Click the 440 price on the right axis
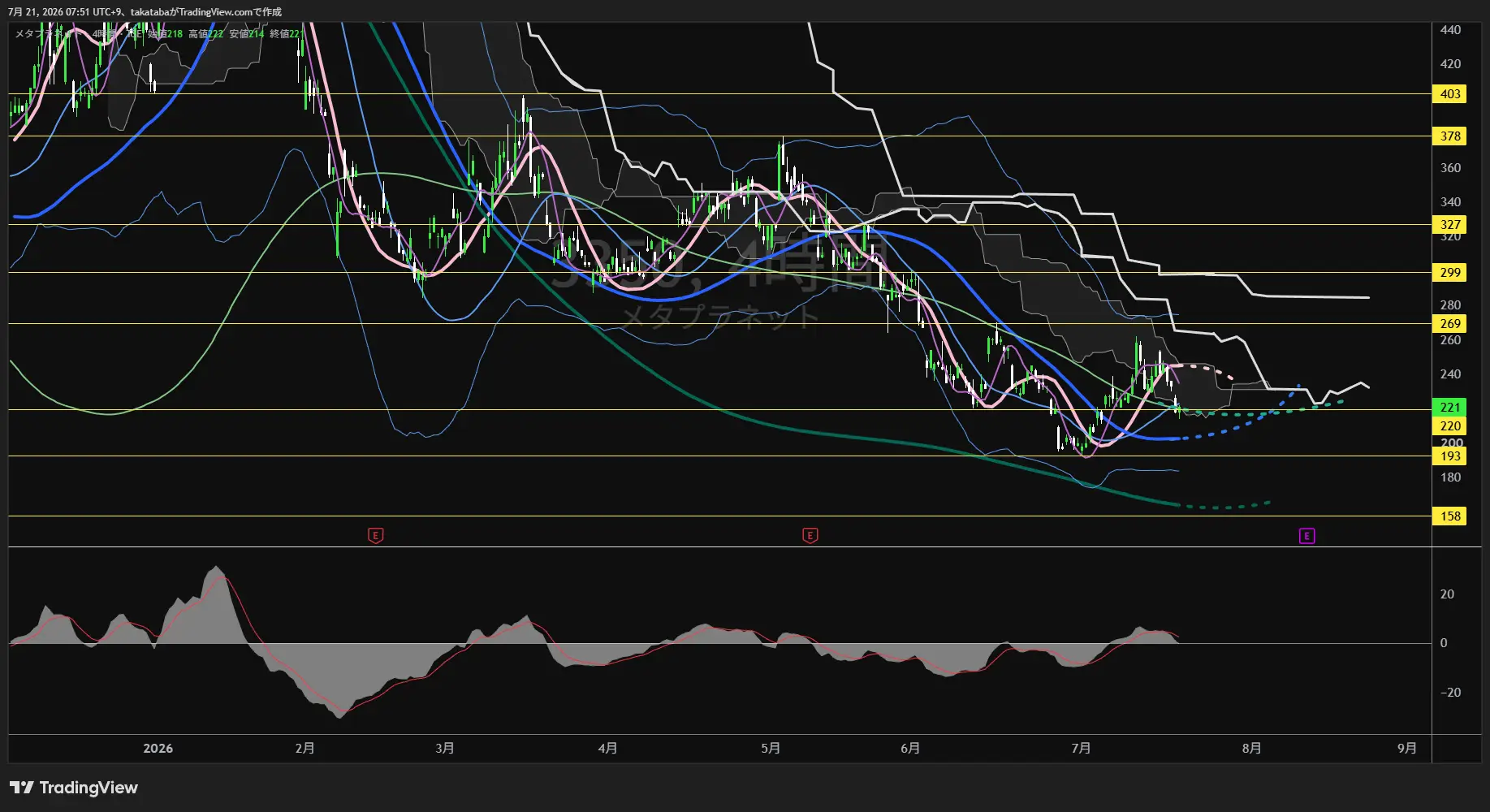Screen dimensions: 1490x812 click(1450, 30)
